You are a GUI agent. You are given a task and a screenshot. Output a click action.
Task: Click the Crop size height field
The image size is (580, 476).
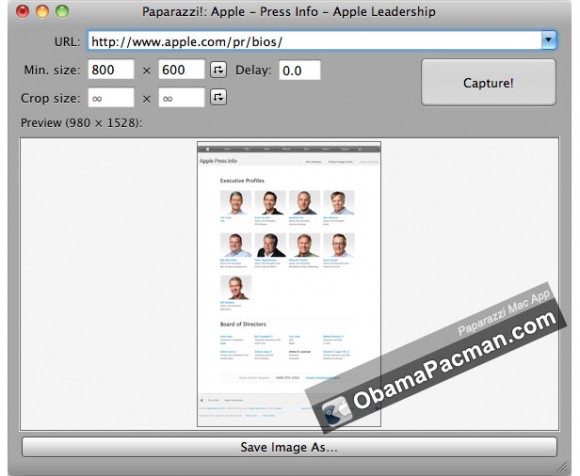point(181,98)
